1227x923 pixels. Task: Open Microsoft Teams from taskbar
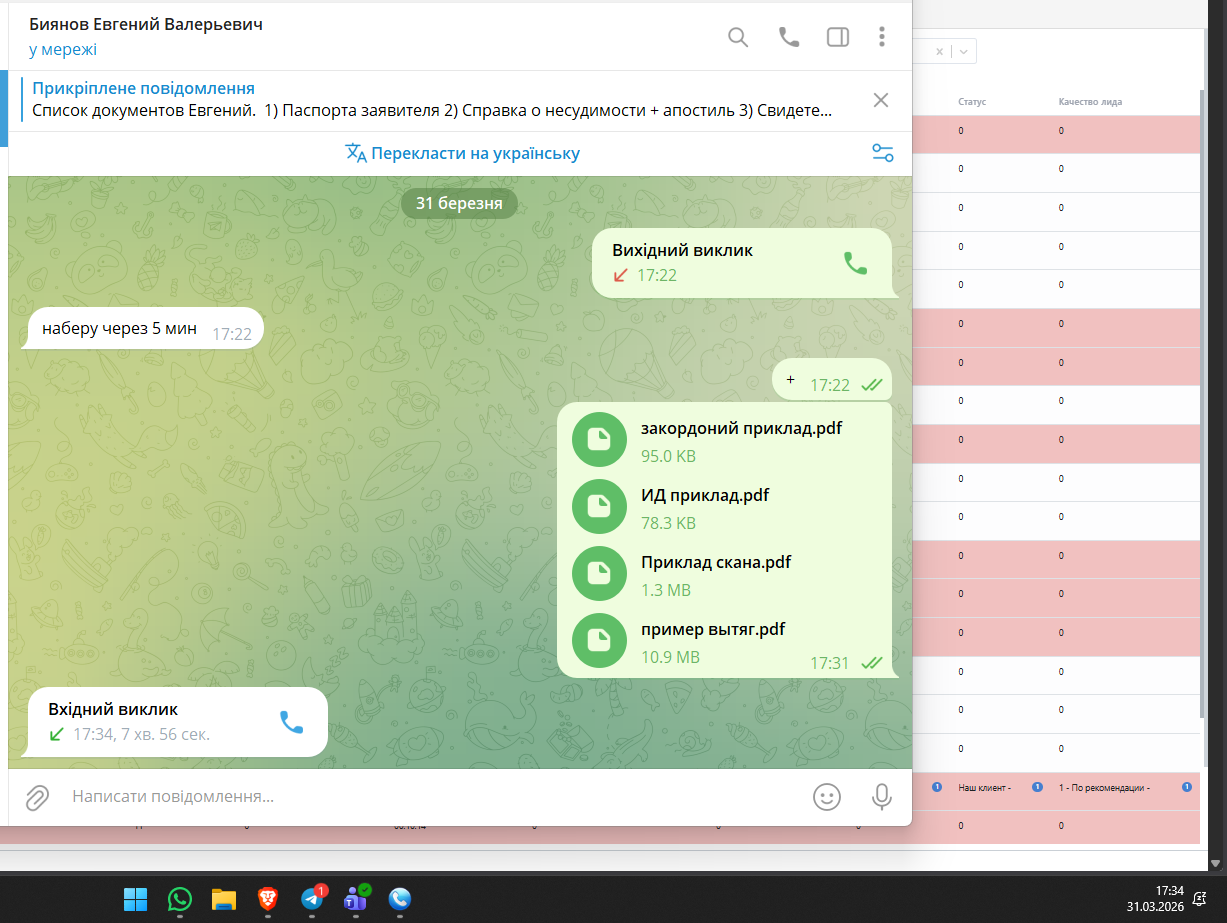tap(355, 899)
